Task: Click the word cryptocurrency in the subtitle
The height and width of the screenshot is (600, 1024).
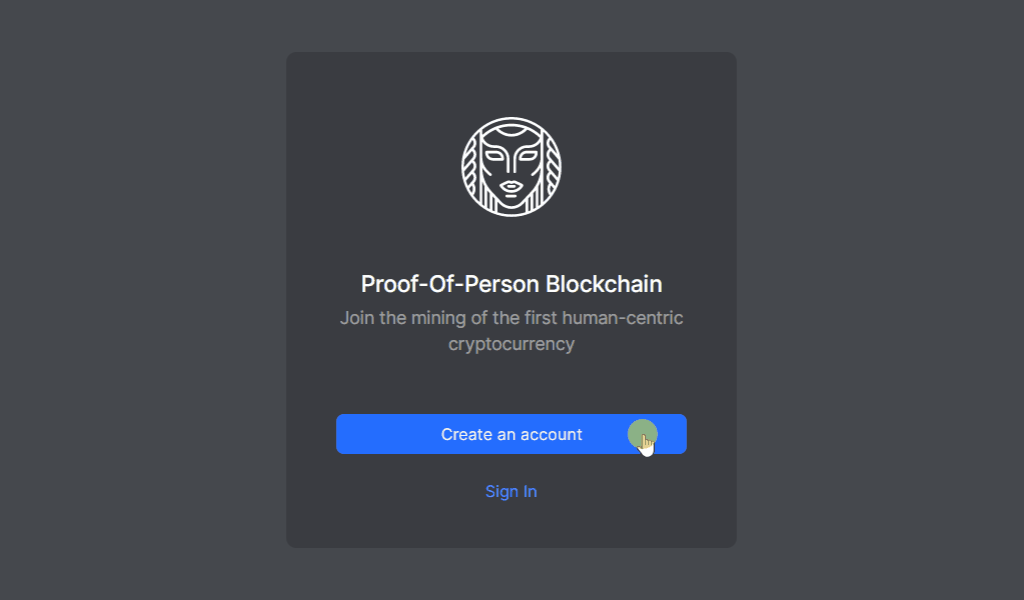Action: (x=511, y=344)
